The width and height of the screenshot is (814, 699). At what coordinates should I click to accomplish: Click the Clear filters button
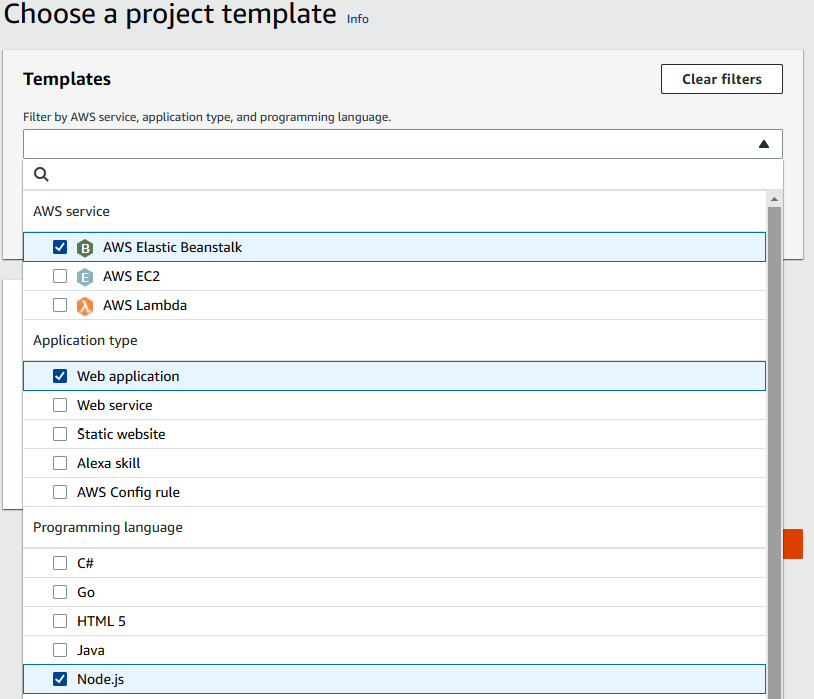point(722,79)
